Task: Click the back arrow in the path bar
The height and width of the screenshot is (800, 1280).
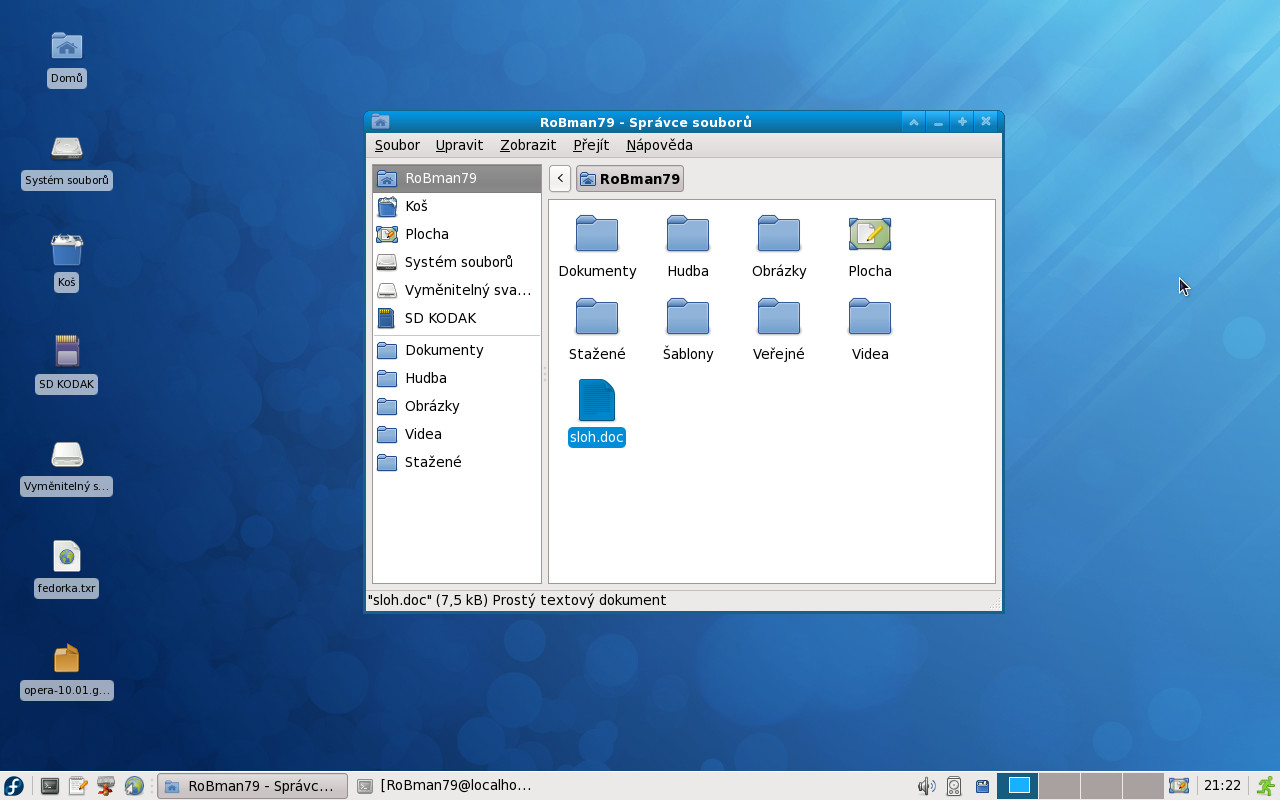Action: [560, 179]
